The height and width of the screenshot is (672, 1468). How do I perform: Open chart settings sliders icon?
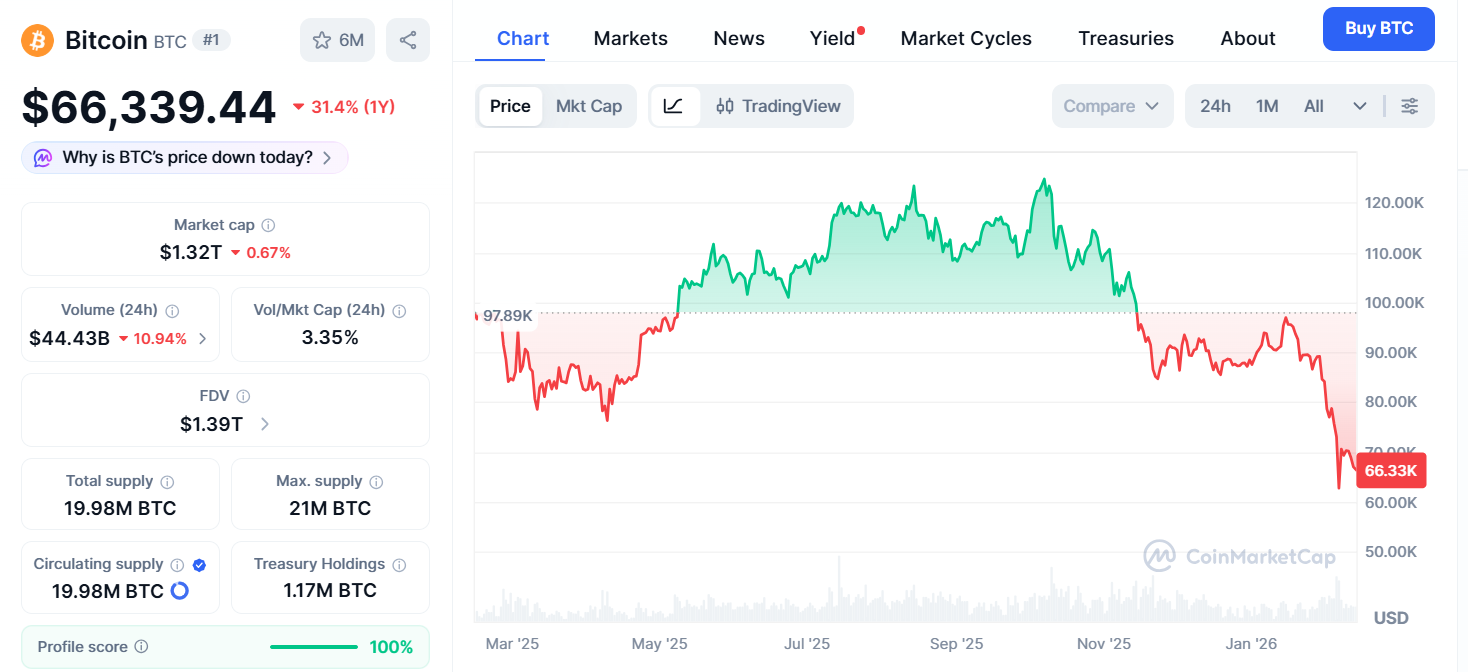click(x=1409, y=106)
